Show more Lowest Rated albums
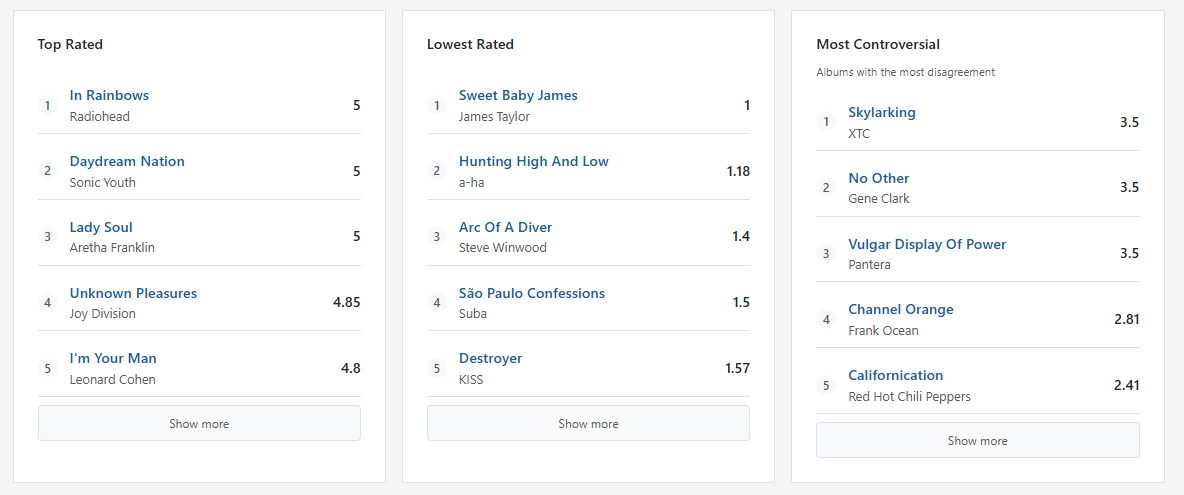 click(x=588, y=423)
